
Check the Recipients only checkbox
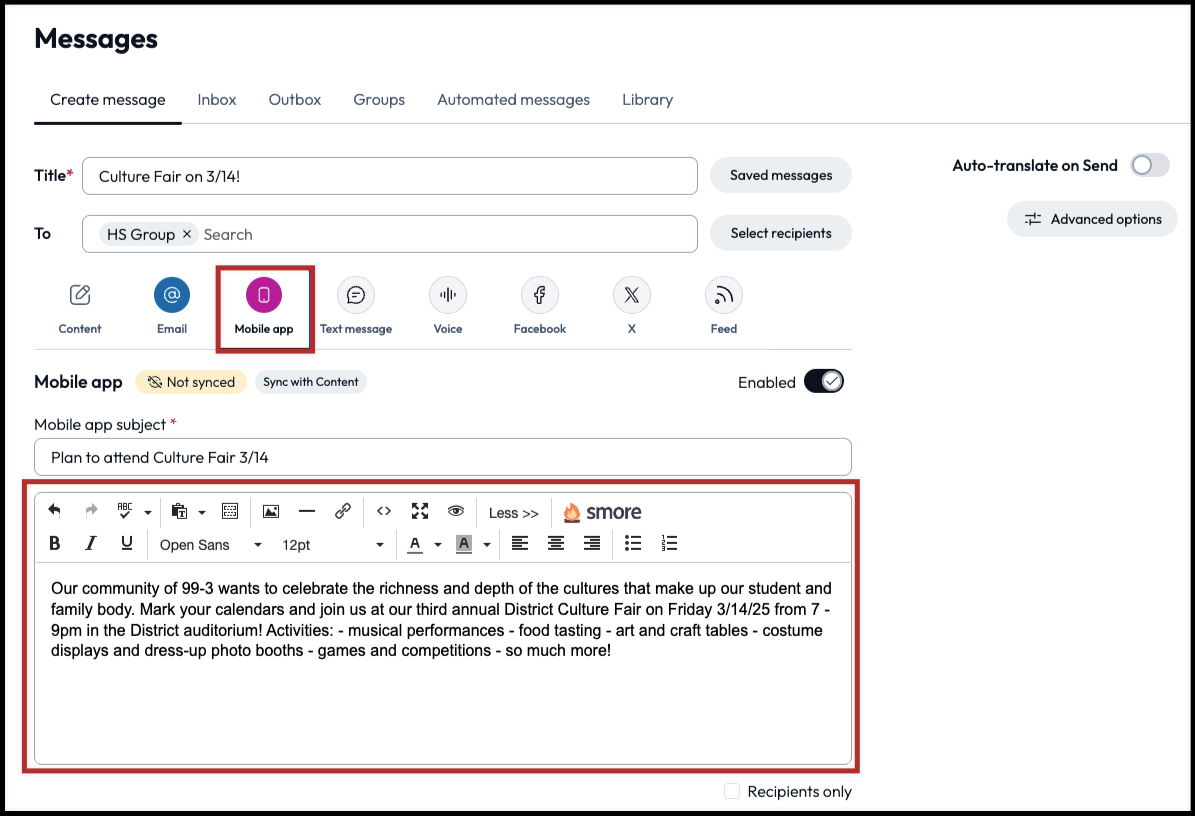pos(731,791)
